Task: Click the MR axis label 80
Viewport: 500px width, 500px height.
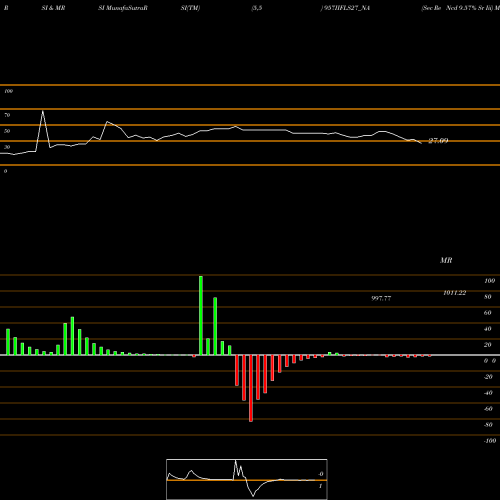Action: pyautogui.click(x=488, y=297)
